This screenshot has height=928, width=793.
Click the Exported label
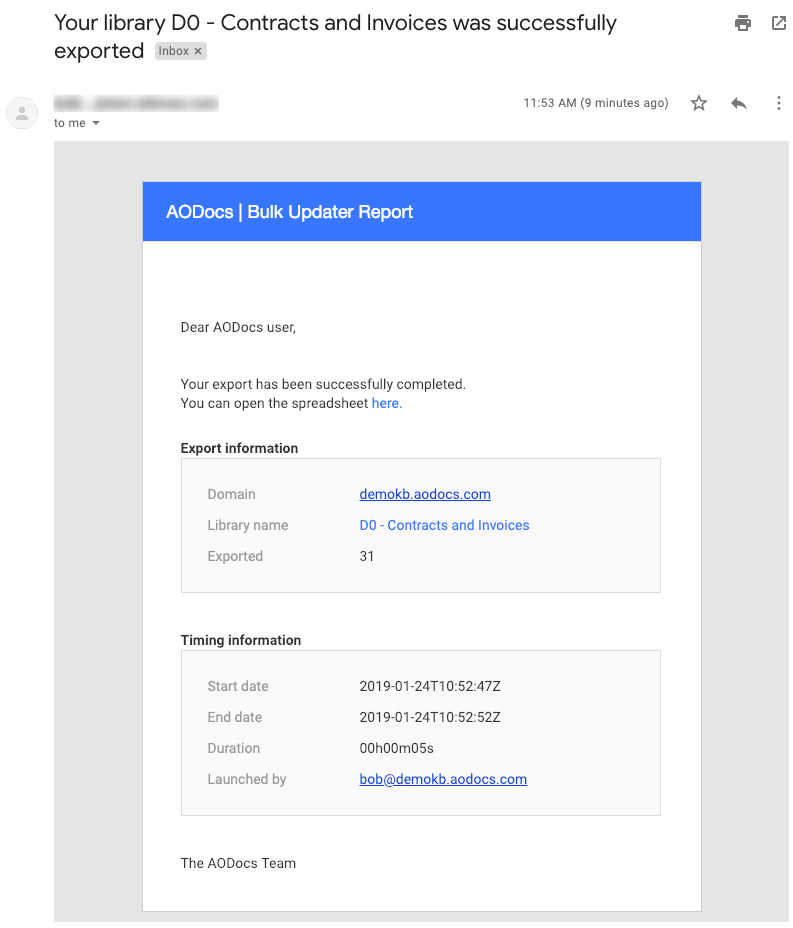click(235, 556)
